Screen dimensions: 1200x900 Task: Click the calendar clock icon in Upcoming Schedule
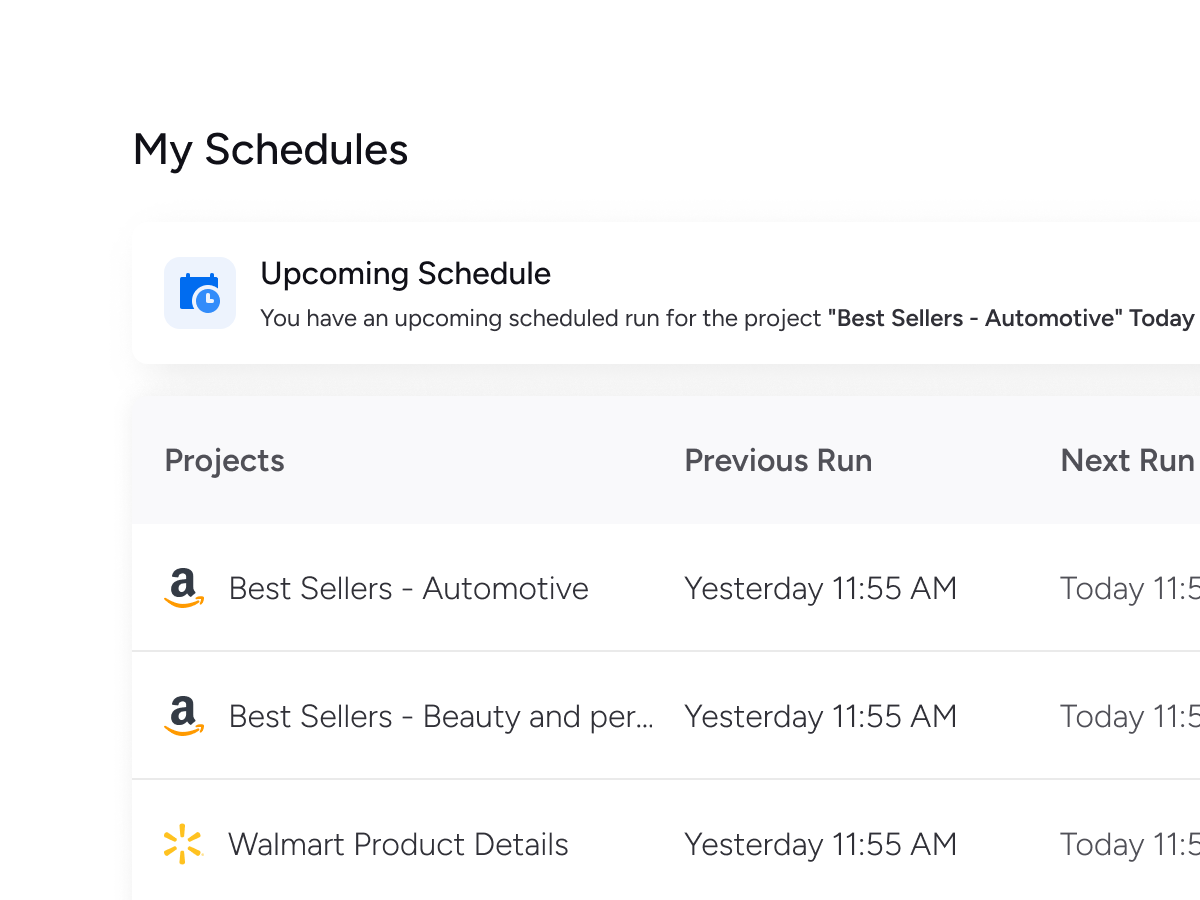[x=200, y=293]
